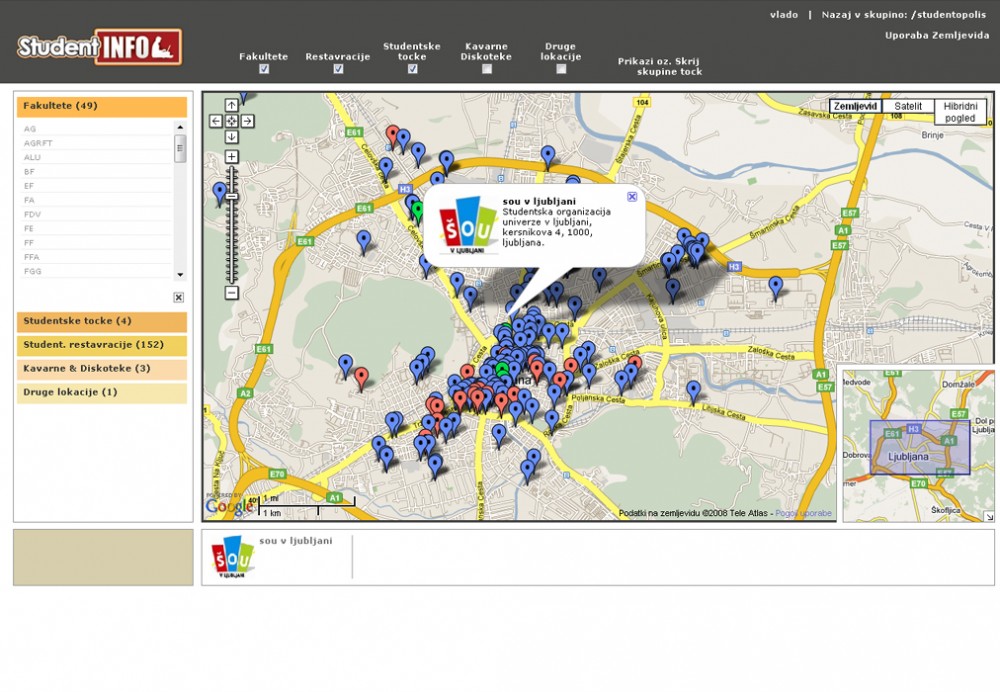Image resolution: width=1000 pixels, height=692 pixels.
Task: Expand the Kavarne & Diskoteke (3) section
Action: (101, 369)
